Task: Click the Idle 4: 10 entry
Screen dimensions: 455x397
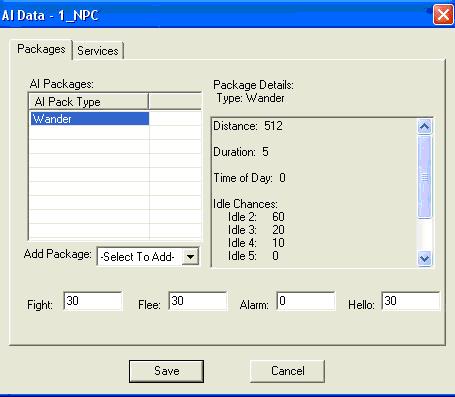Action: (x=256, y=243)
